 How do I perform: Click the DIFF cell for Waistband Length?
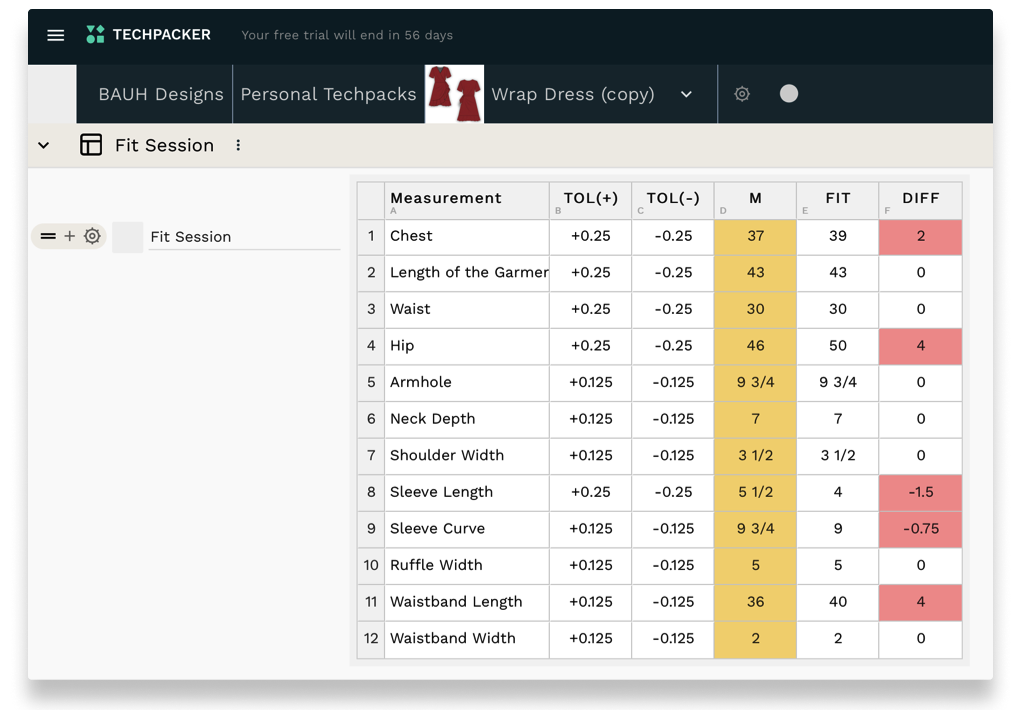pyautogui.click(x=921, y=602)
